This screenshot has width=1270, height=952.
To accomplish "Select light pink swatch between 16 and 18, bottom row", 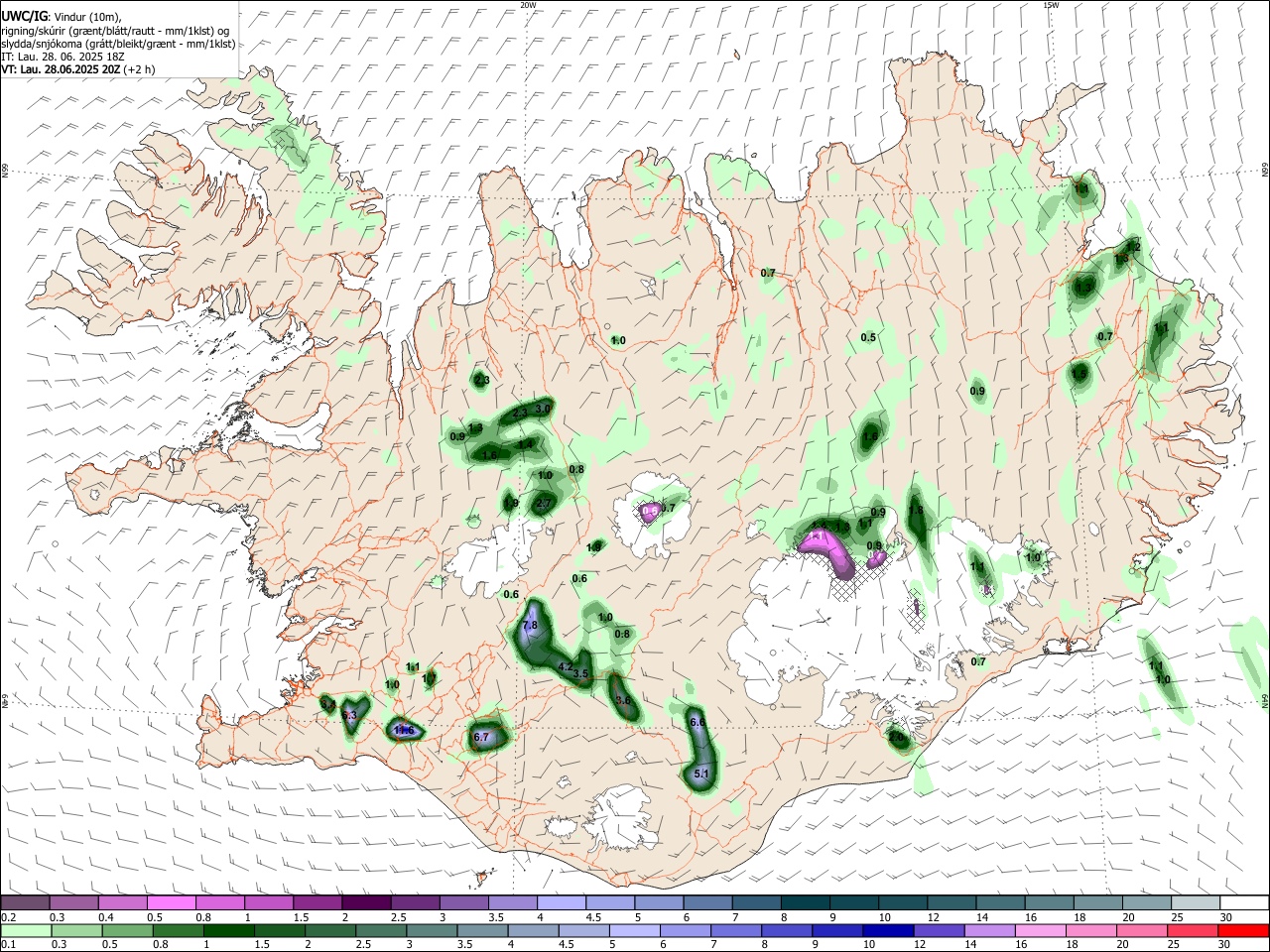I will 1041,930.
